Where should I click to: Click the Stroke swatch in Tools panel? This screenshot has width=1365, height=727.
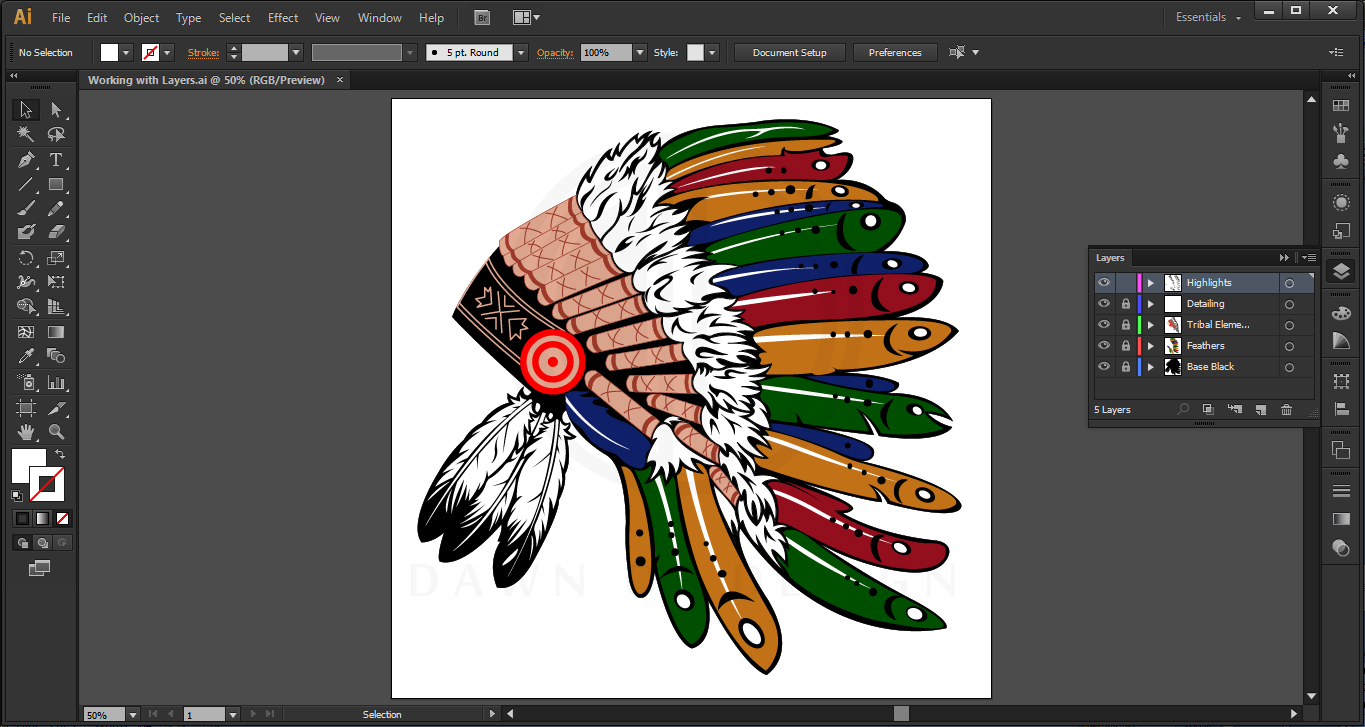(47, 484)
